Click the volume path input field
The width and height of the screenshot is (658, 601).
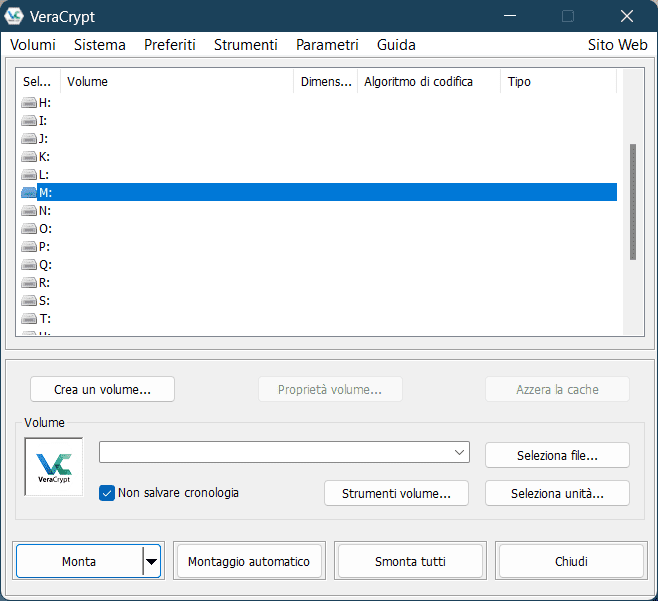pyautogui.click(x=275, y=452)
